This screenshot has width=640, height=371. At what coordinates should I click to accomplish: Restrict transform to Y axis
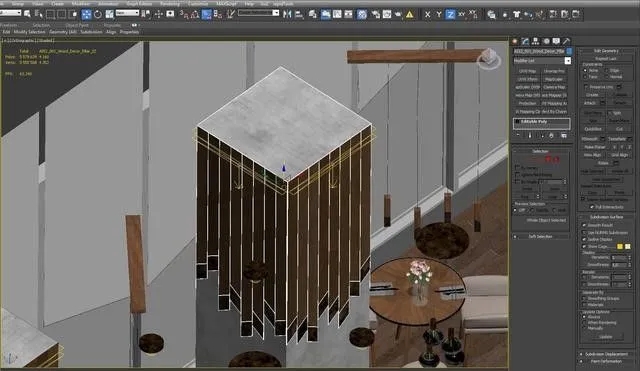coord(439,15)
